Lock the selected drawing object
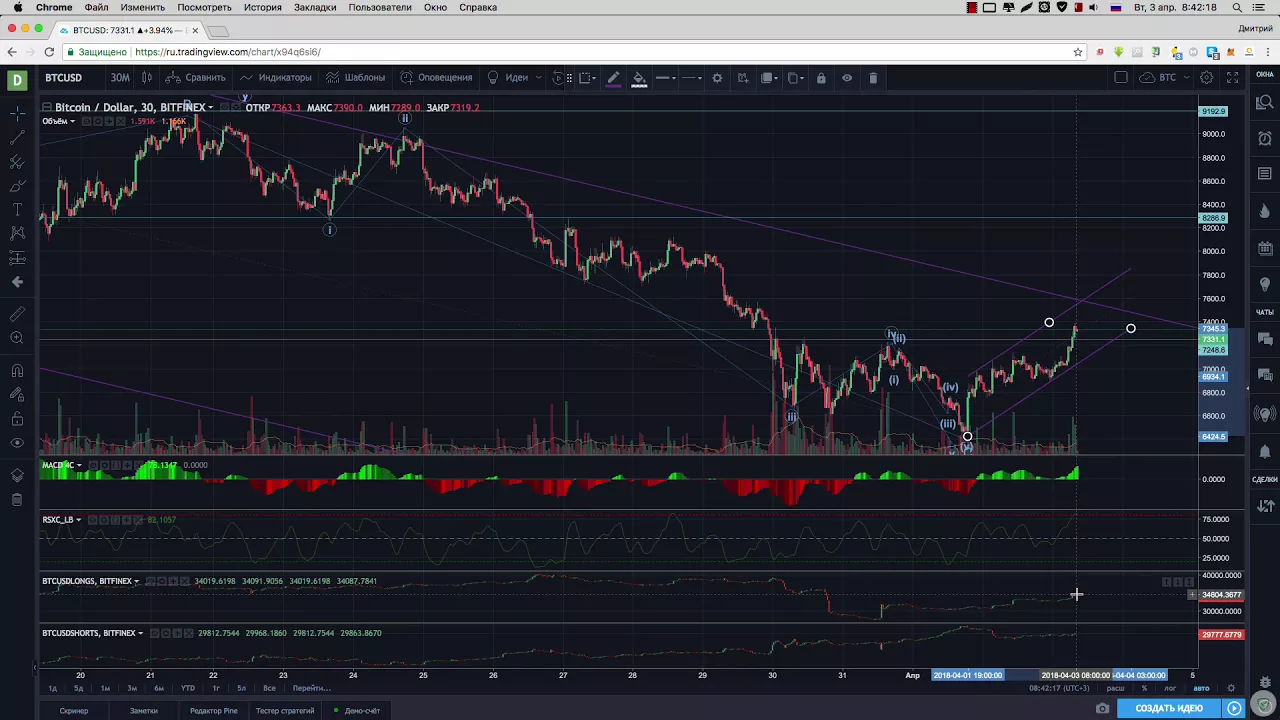 tap(821, 77)
